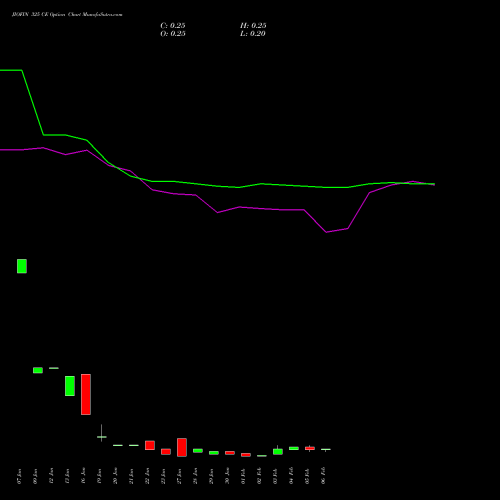
Task: Click the 01 Feb date label
Action: click(243, 476)
